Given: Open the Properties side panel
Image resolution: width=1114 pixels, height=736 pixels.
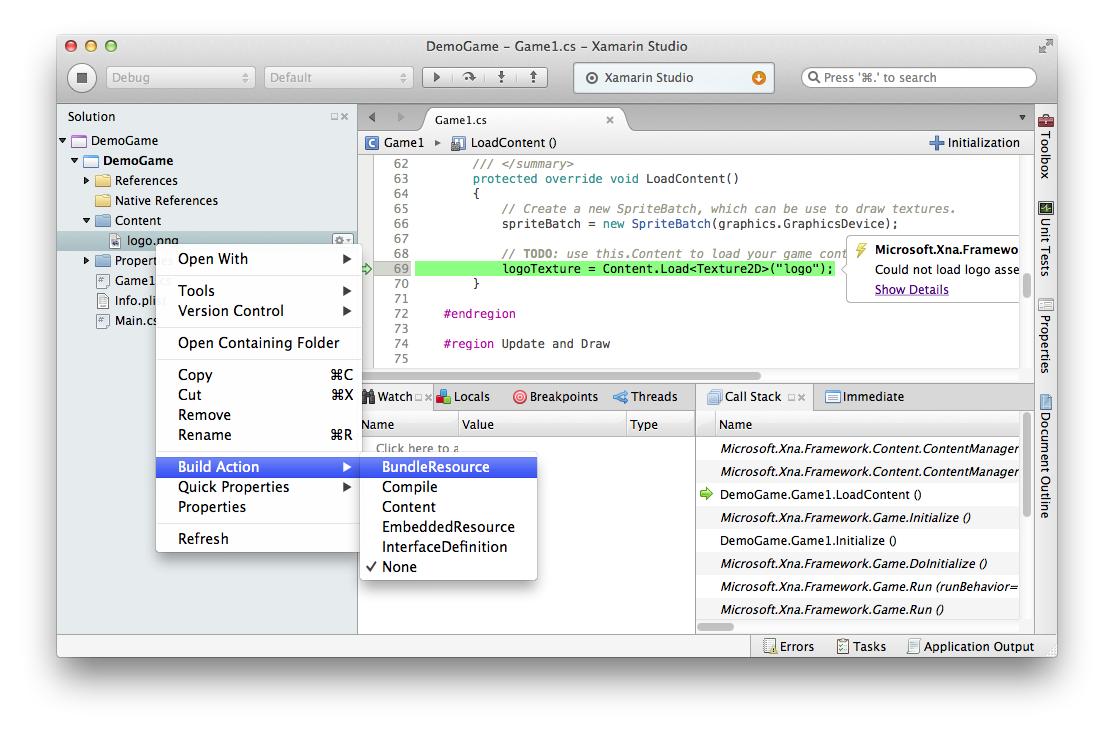Looking at the screenshot, I should (x=1046, y=335).
